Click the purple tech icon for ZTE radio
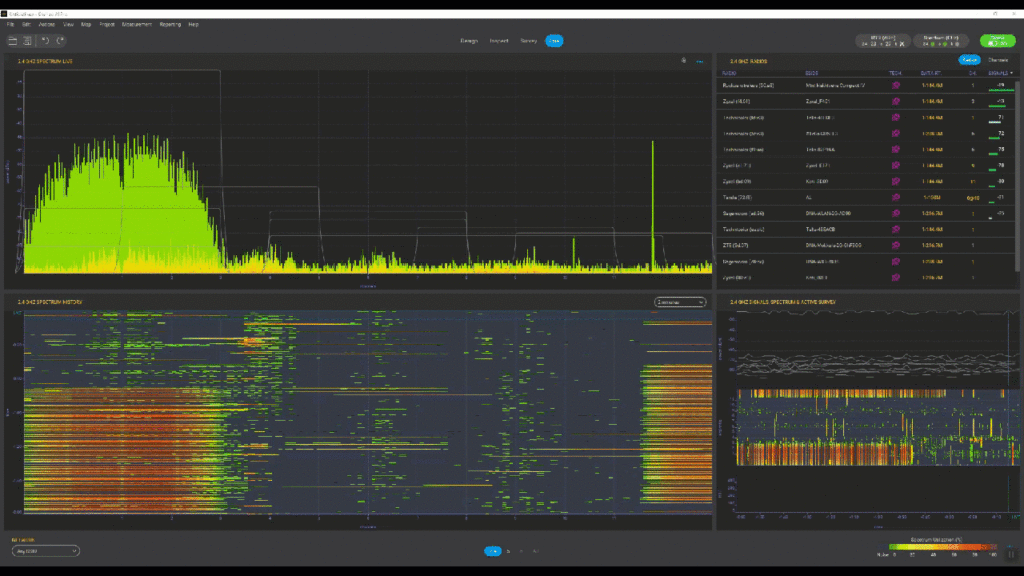This screenshot has height=576, width=1024. (x=896, y=244)
